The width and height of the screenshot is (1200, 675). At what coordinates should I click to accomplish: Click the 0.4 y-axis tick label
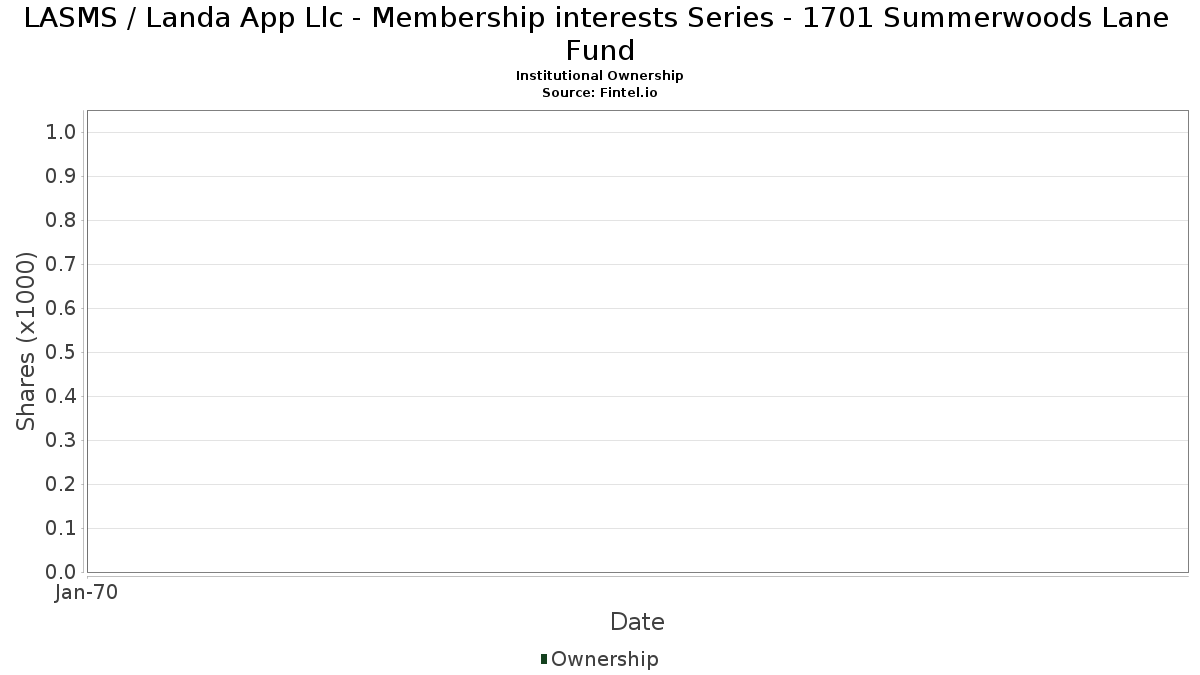point(62,397)
